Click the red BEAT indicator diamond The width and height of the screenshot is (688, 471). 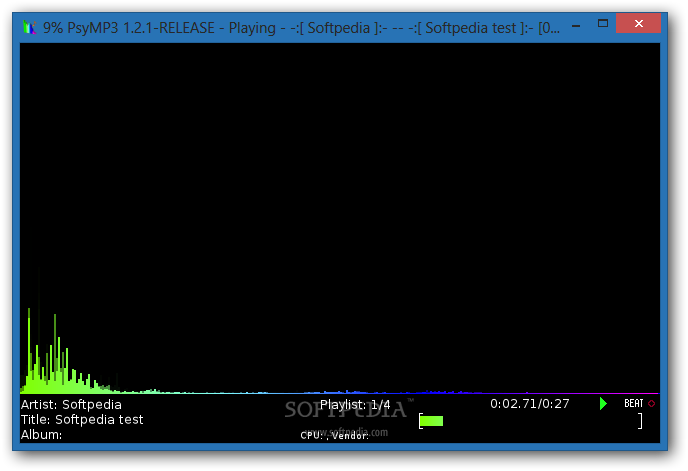(652, 403)
